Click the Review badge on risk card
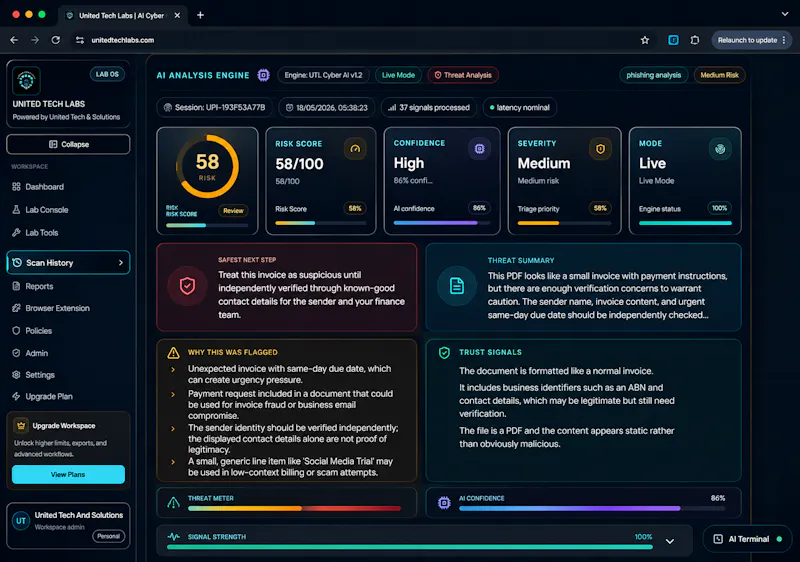Viewport: 800px width, 562px height. pyautogui.click(x=233, y=211)
